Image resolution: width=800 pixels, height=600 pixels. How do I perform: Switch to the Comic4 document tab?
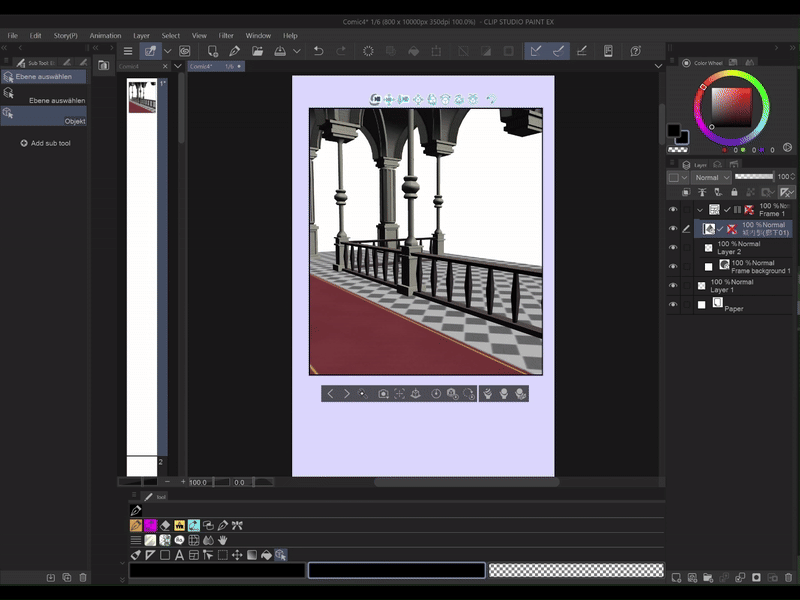(130, 66)
